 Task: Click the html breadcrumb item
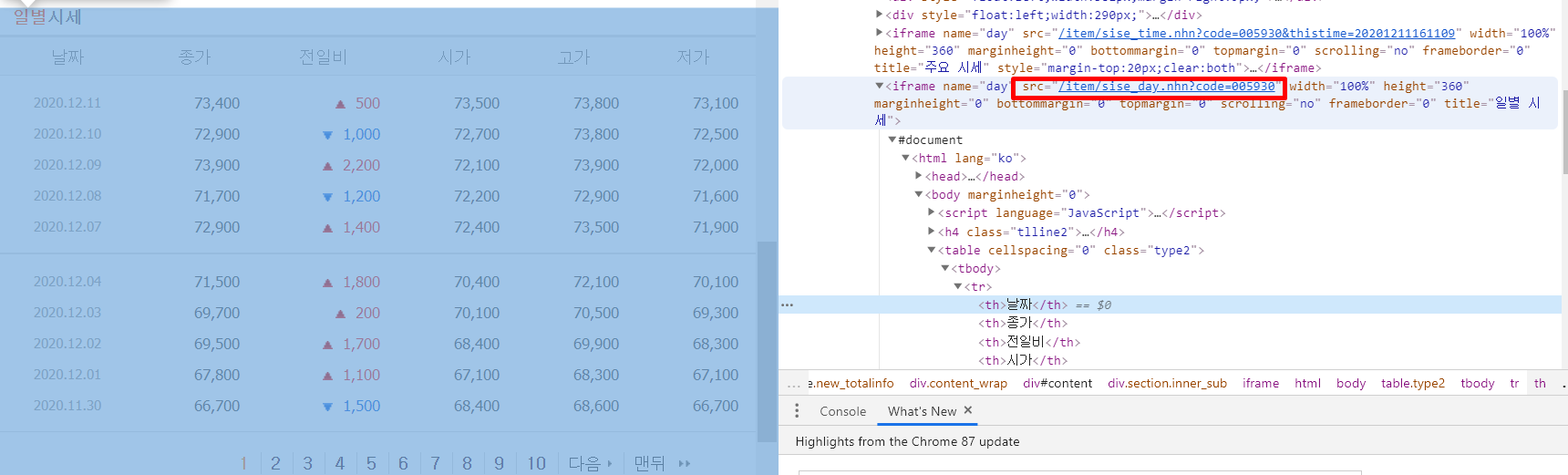(1307, 383)
